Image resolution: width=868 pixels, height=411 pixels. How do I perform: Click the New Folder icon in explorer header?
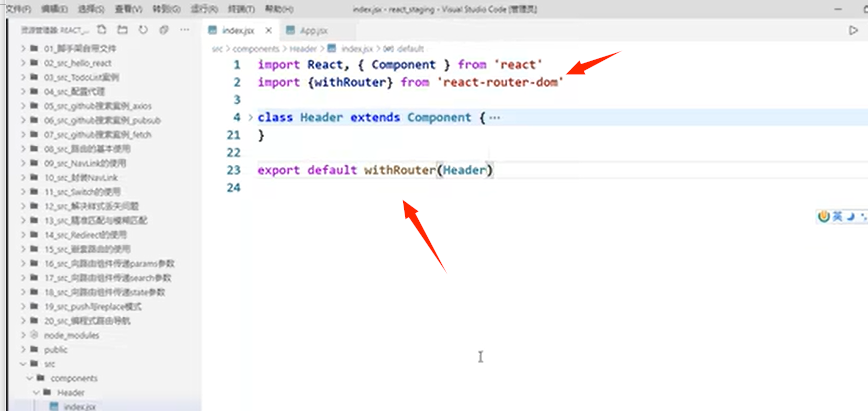click(122, 30)
